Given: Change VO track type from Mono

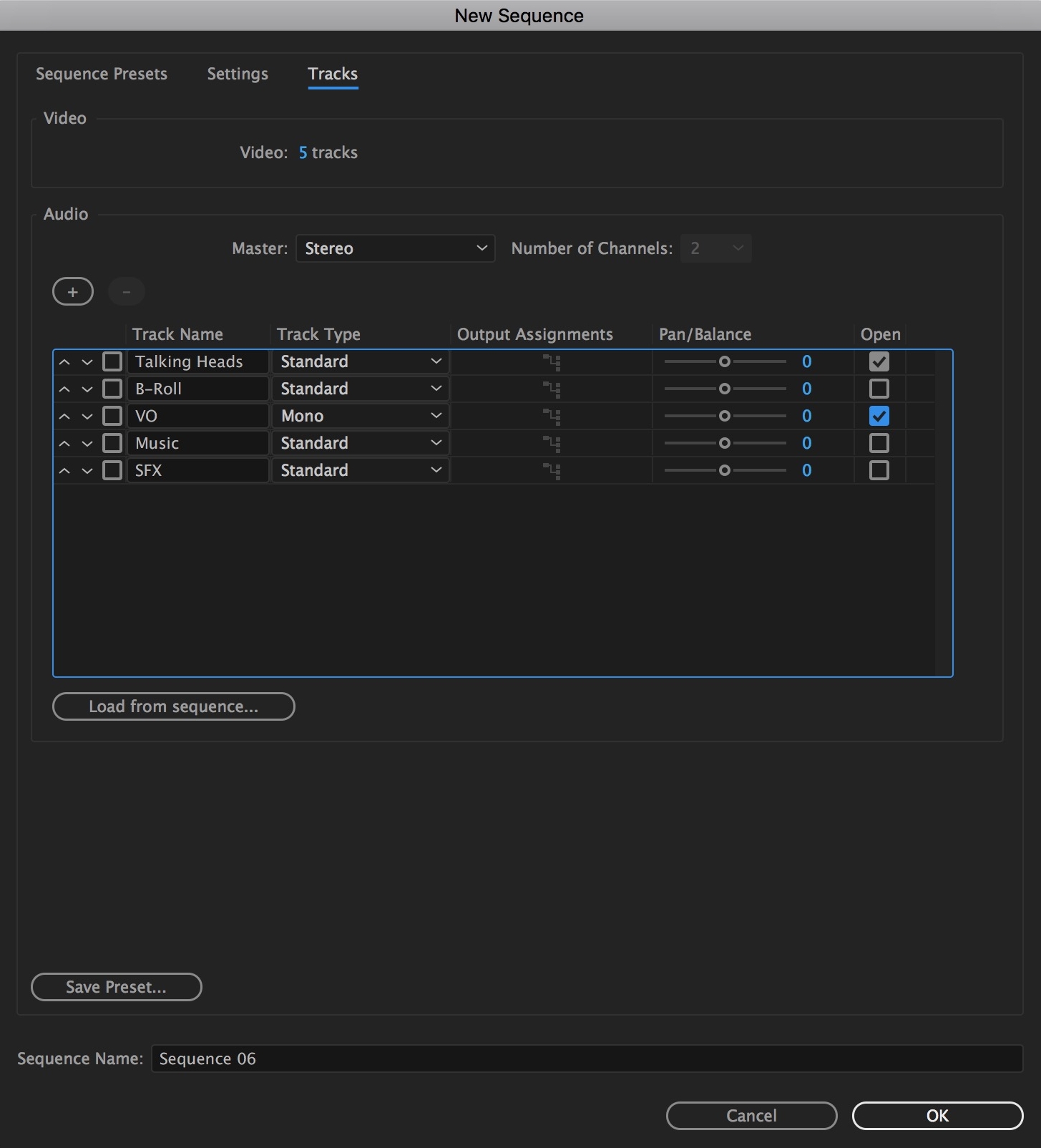Looking at the screenshot, I should [361, 416].
